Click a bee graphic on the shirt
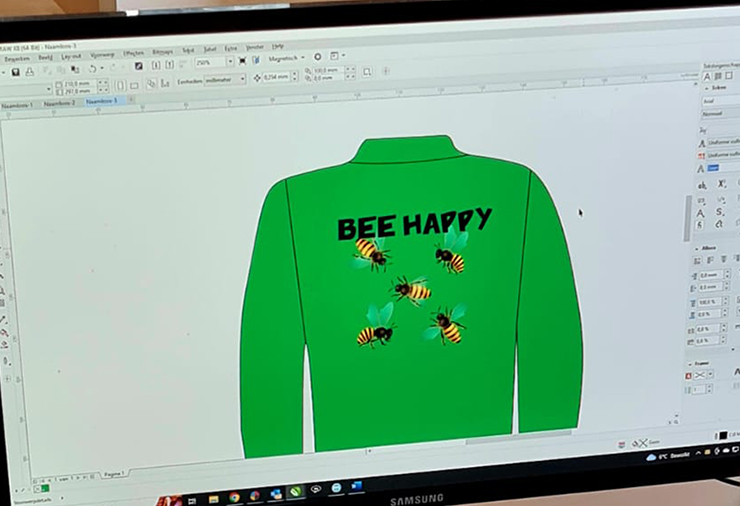Image resolution: width=740 pixels, height=506 pixels. click(411, 290)
